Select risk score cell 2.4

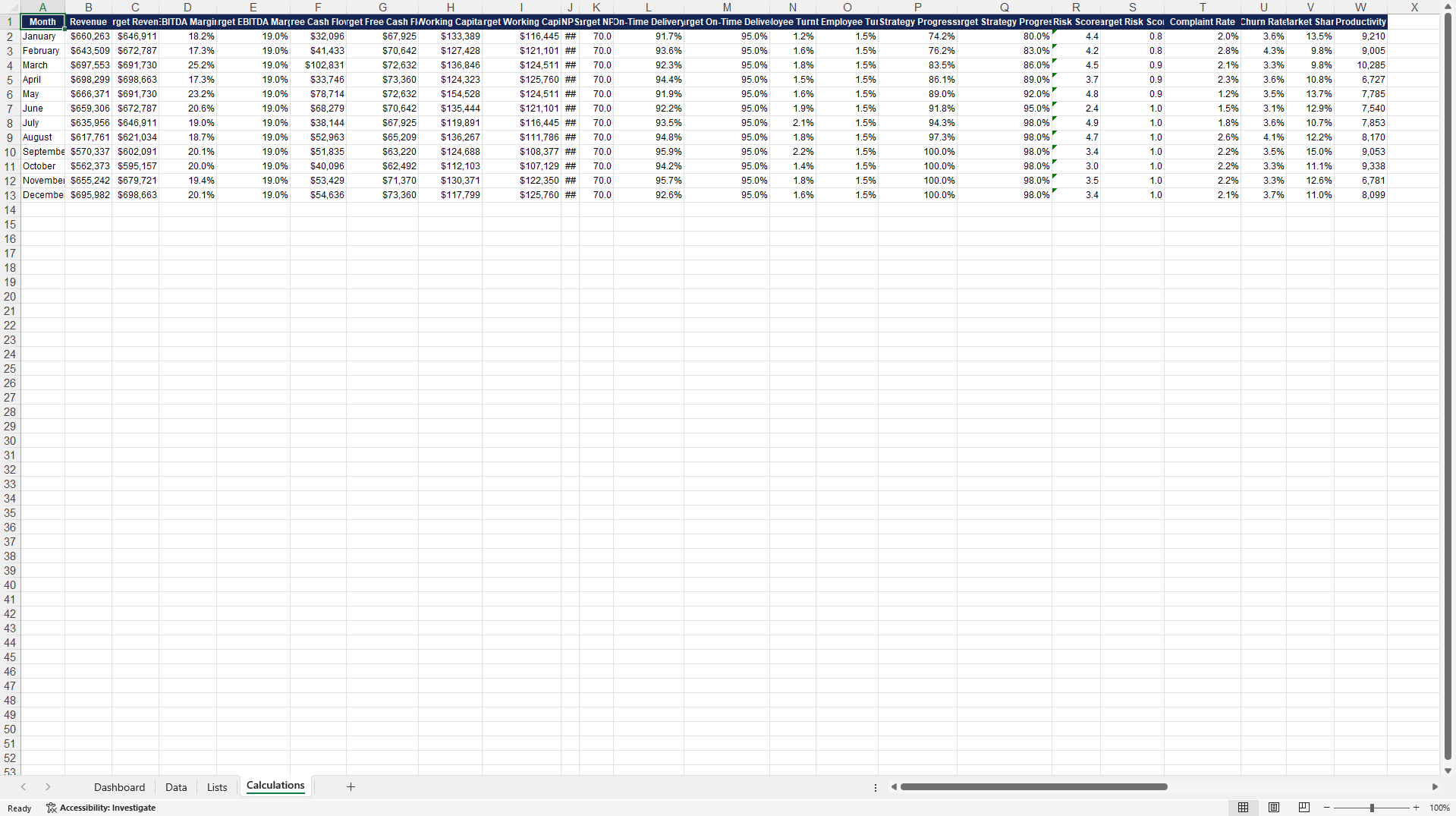(x=1076, y=109)
